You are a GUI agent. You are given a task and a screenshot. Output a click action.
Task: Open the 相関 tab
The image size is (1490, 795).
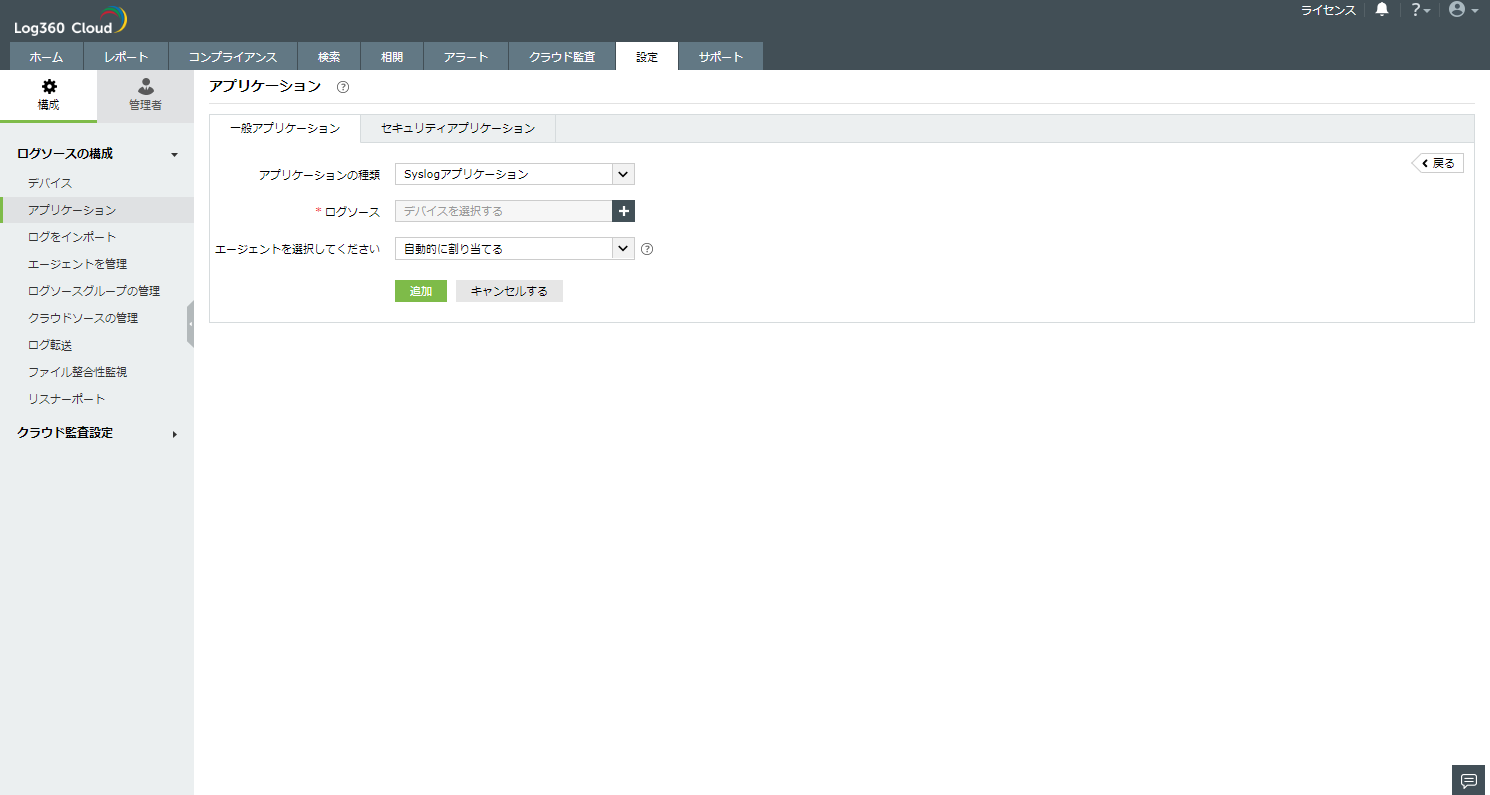click(392, 57)
